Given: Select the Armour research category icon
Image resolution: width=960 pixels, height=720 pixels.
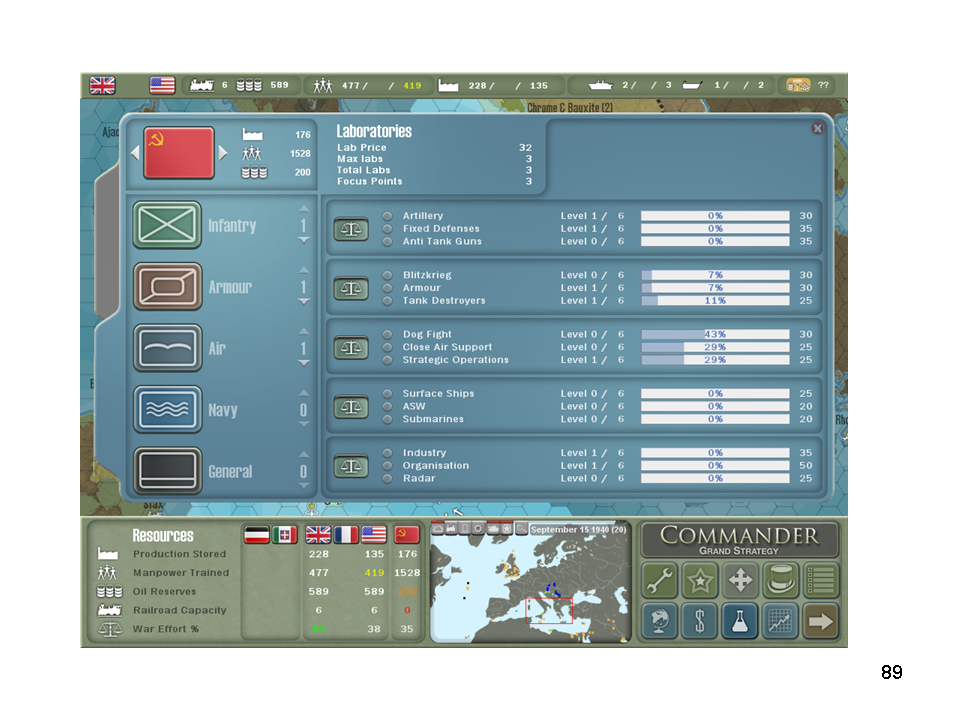Looking at the screenshot, I should [x=167, y=287].
